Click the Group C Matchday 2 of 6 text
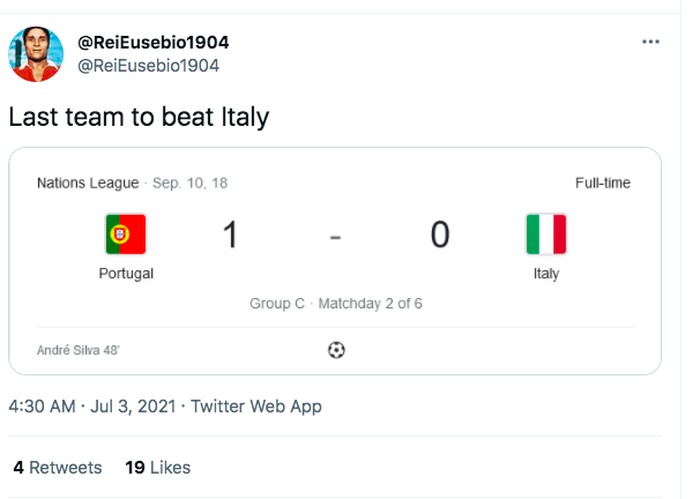700x499 pixels. 336,303
